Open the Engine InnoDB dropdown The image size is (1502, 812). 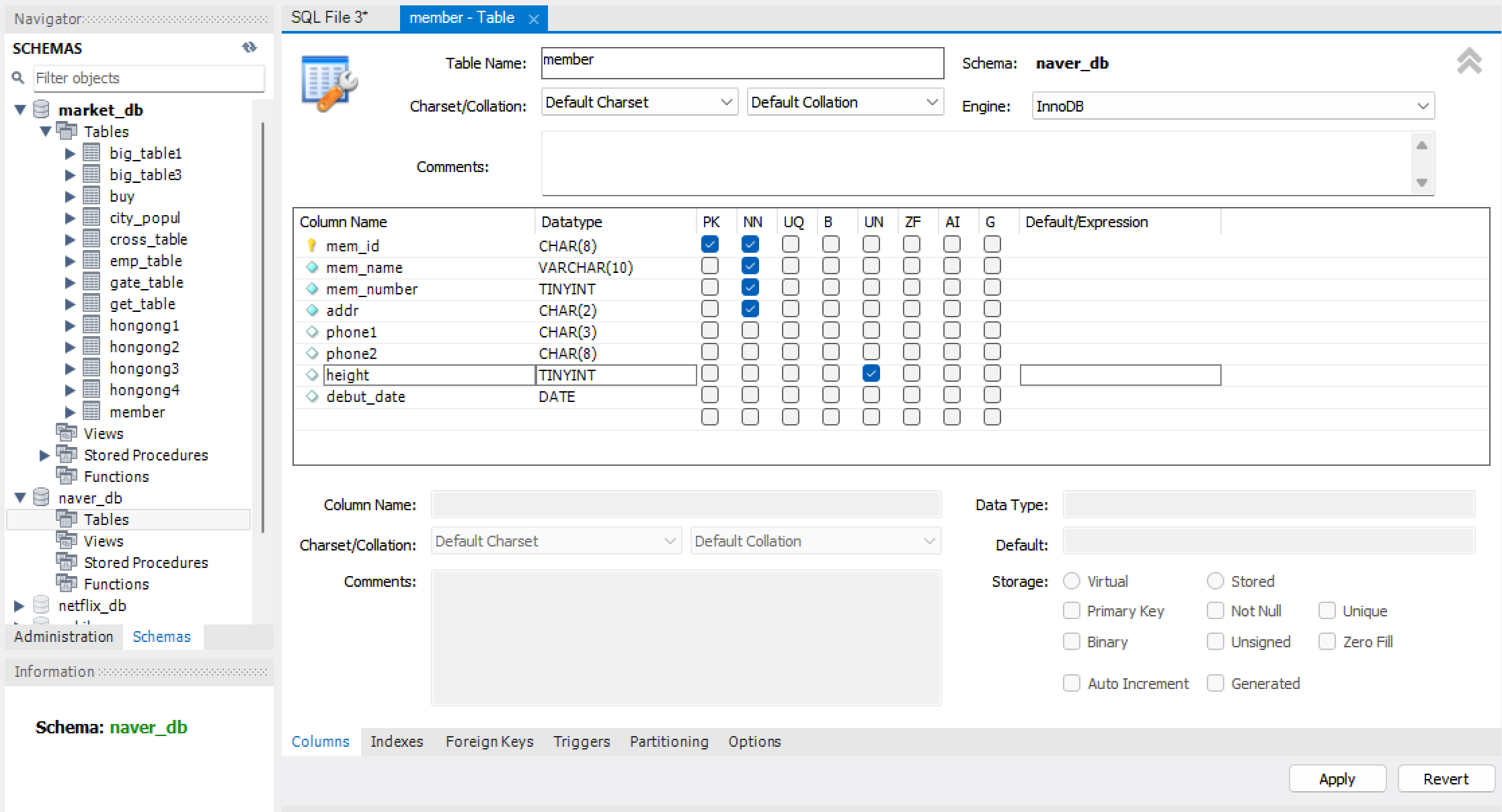1232,106
